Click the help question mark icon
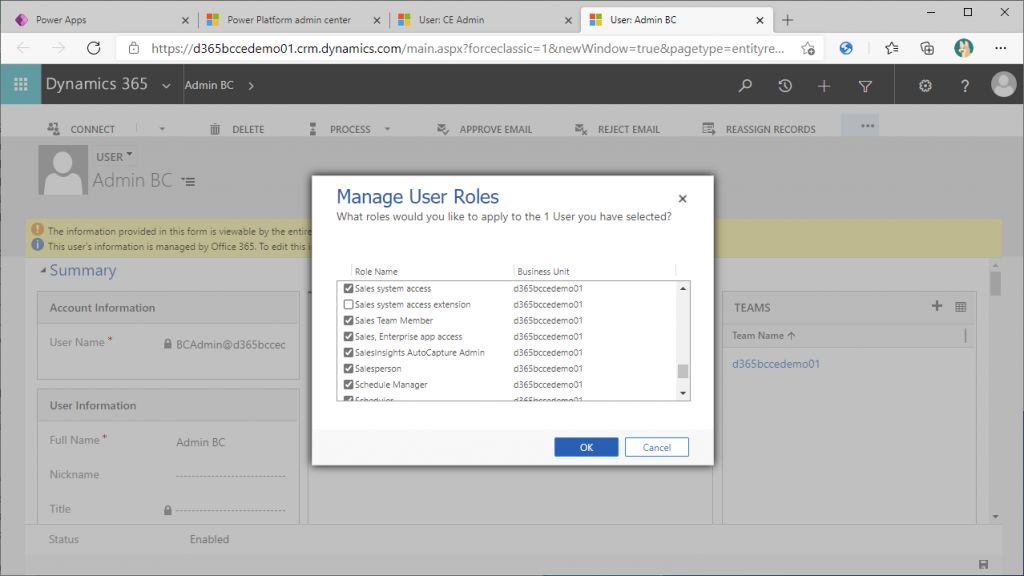The height and width of the screenshot is (576, 1024). 965,86
